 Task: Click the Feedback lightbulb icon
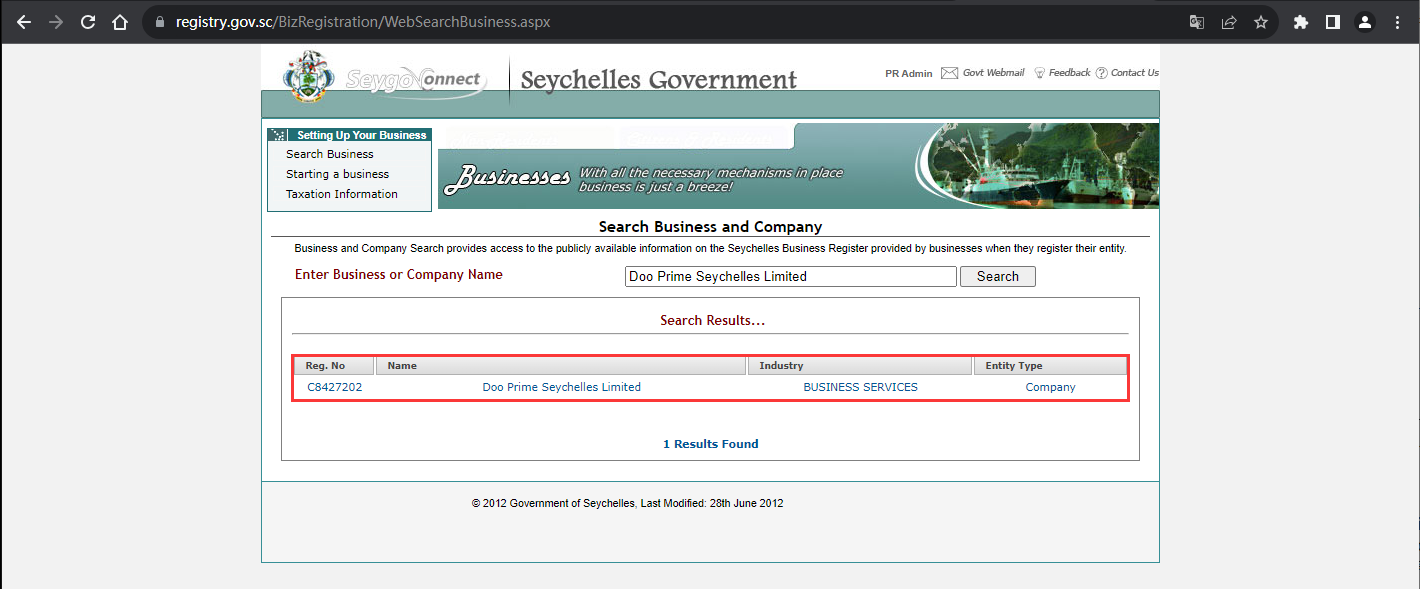click(1039, 73)
